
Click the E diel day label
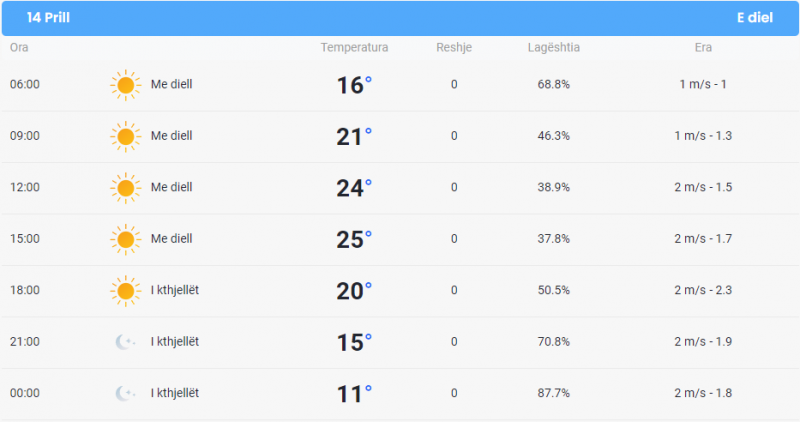[x=755, y=17]
